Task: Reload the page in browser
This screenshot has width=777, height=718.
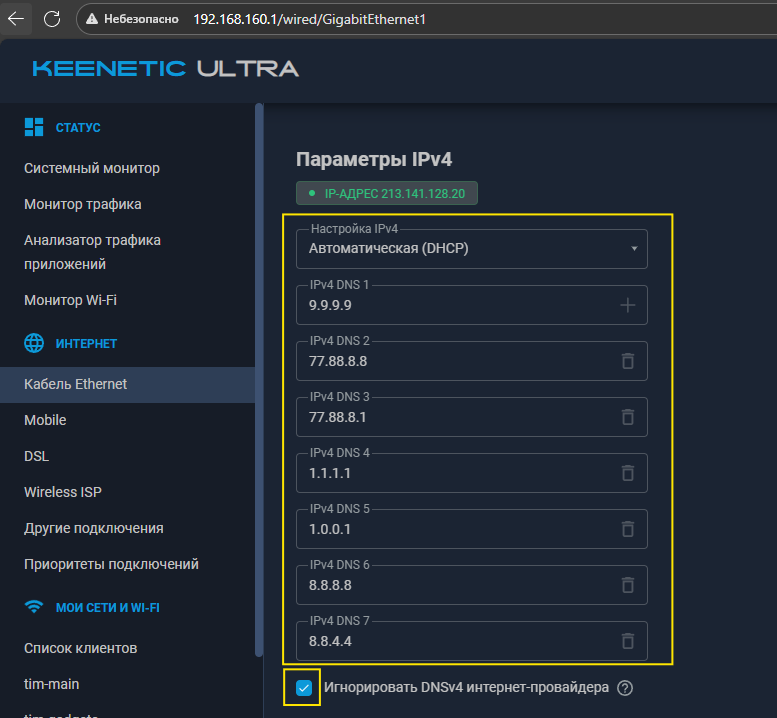Action: pos(52,19)
